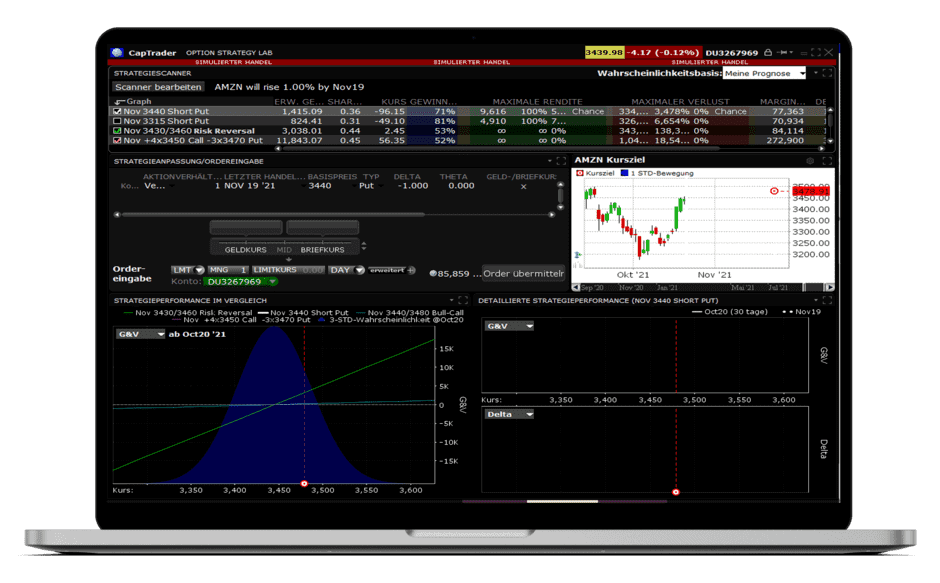Open the G&V dropdown in the detailed performance chart
Screen dimensions: 940x583
(x=509, y=326)
